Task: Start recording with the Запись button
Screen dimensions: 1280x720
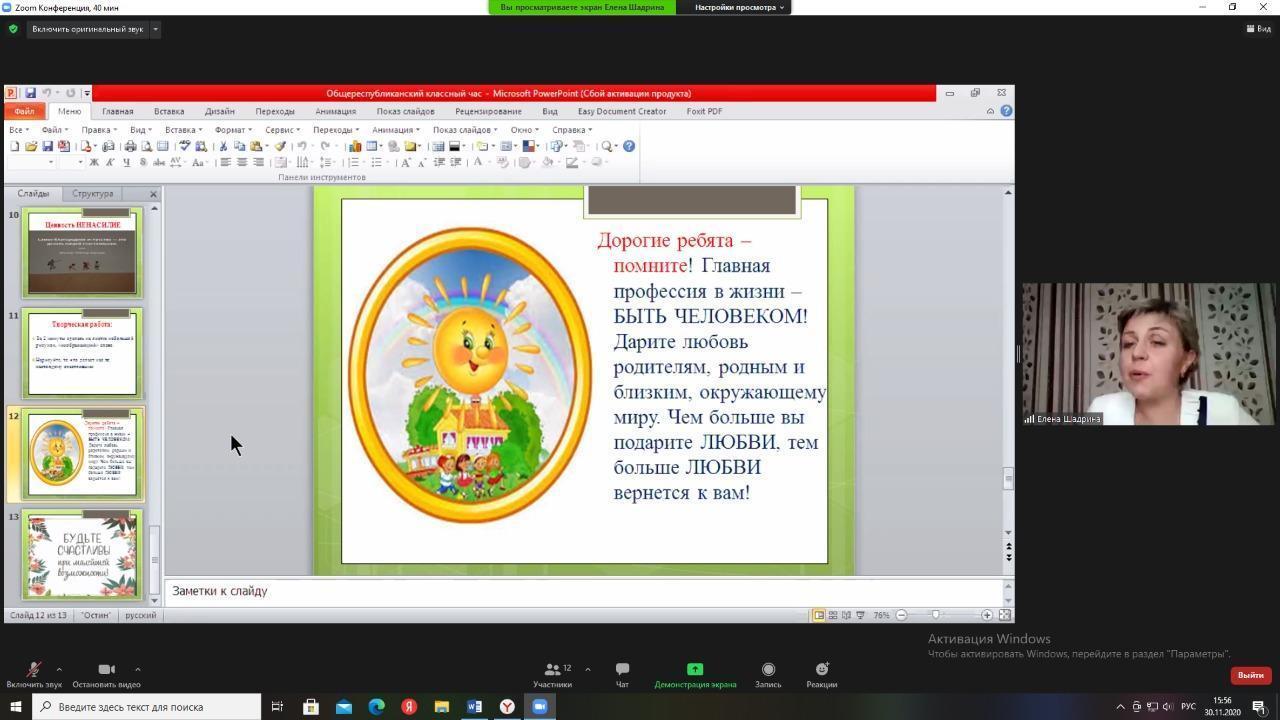Action: point(768,675)
